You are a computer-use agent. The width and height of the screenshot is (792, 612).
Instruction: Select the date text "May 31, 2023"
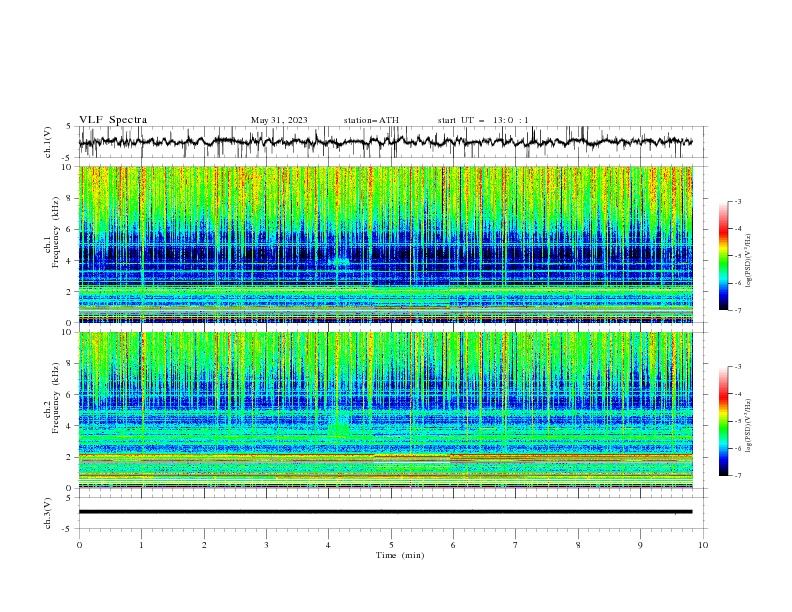pos(279,120)
